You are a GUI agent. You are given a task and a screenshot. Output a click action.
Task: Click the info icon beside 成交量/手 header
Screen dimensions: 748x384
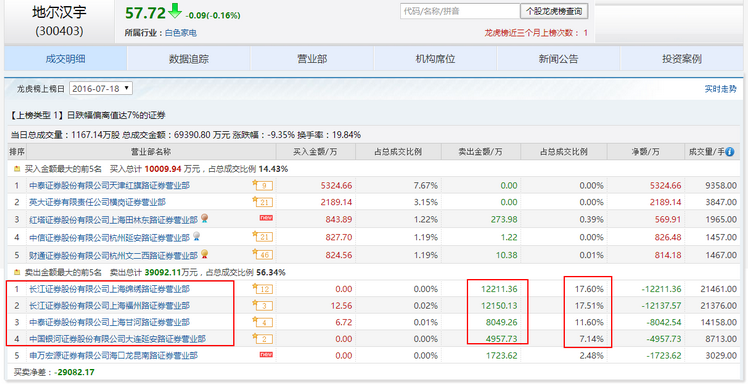click(730, 152)
